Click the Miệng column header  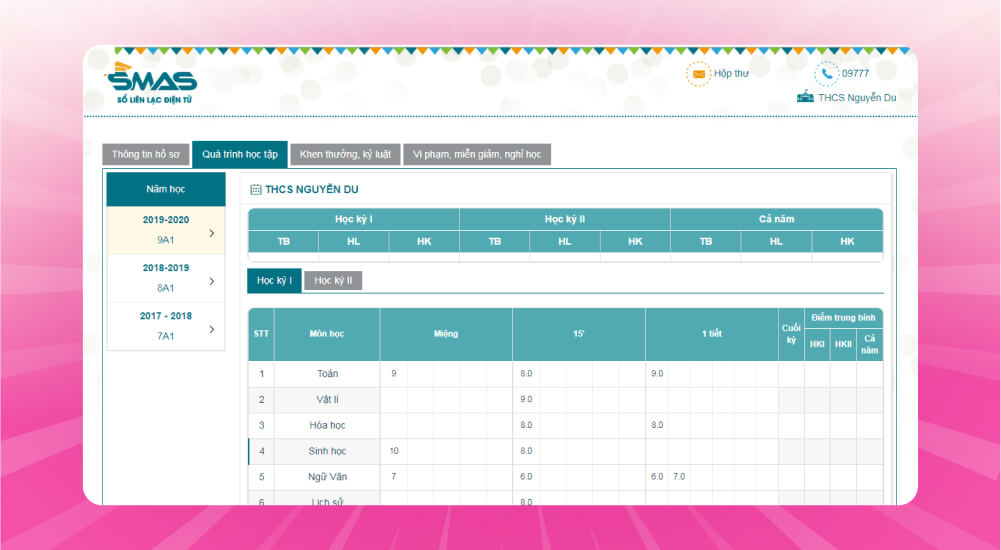pos(446,334)
